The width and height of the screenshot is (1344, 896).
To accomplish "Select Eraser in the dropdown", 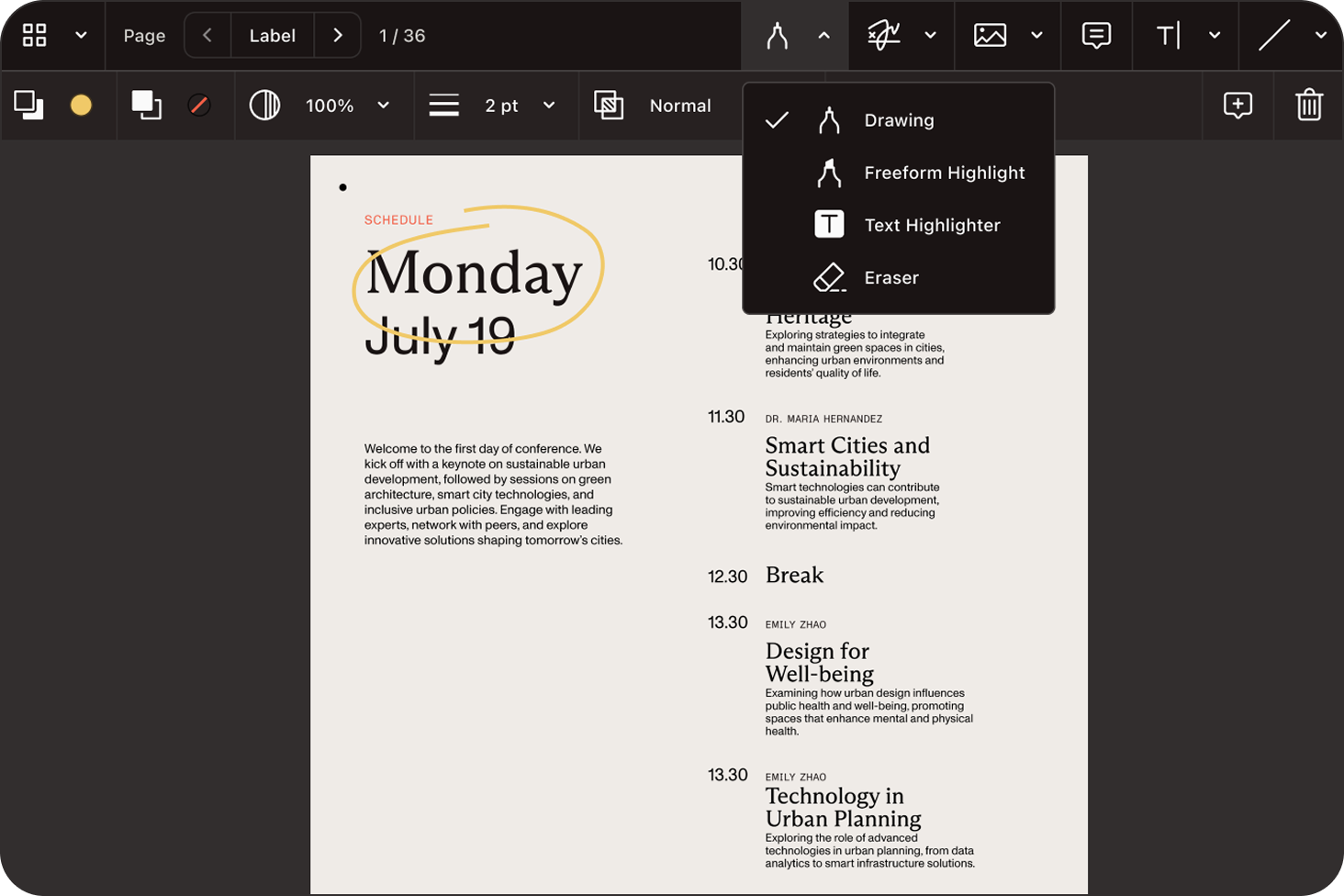I will click(890, 277).
